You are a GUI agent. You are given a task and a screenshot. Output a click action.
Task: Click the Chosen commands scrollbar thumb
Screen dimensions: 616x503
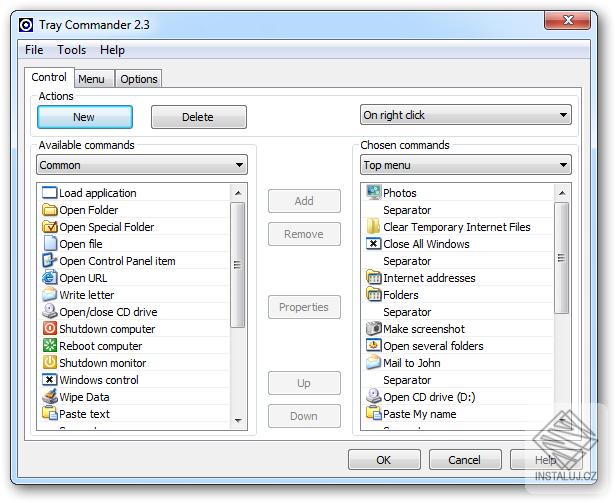[x=561, y=258]
